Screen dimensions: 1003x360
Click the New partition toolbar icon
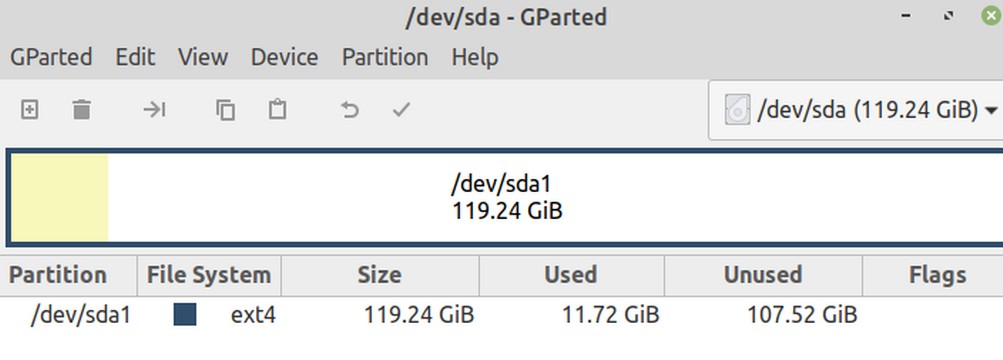pos(29,110)
